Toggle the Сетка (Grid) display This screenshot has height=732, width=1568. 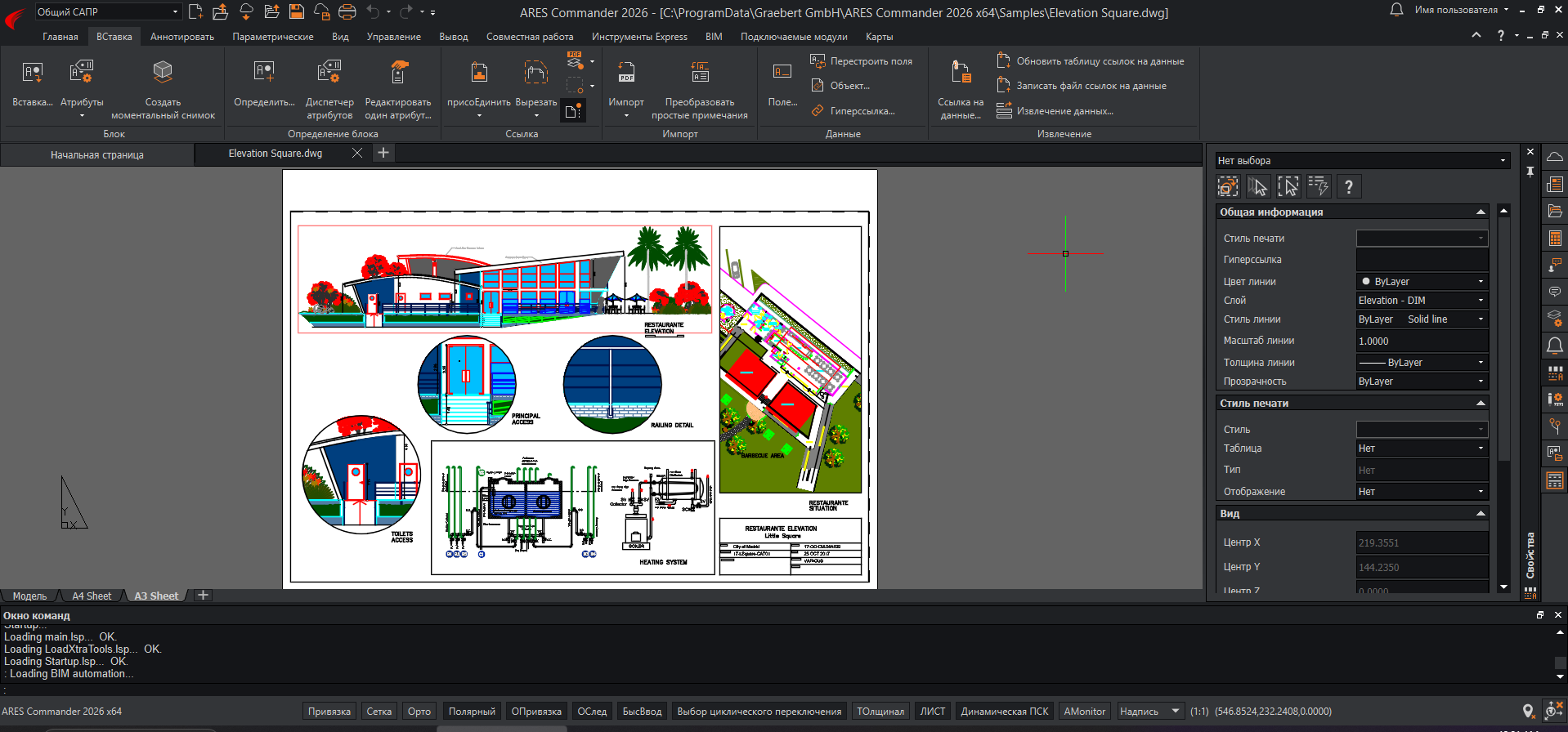[379, 712]
